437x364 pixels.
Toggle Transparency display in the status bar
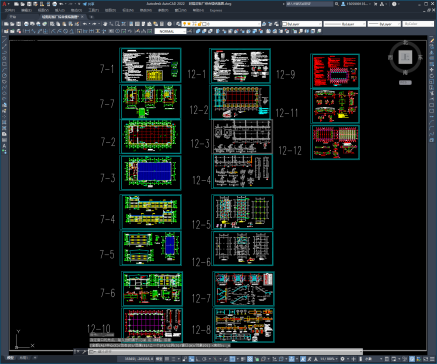pyautogui.click(x=250, y=359)
